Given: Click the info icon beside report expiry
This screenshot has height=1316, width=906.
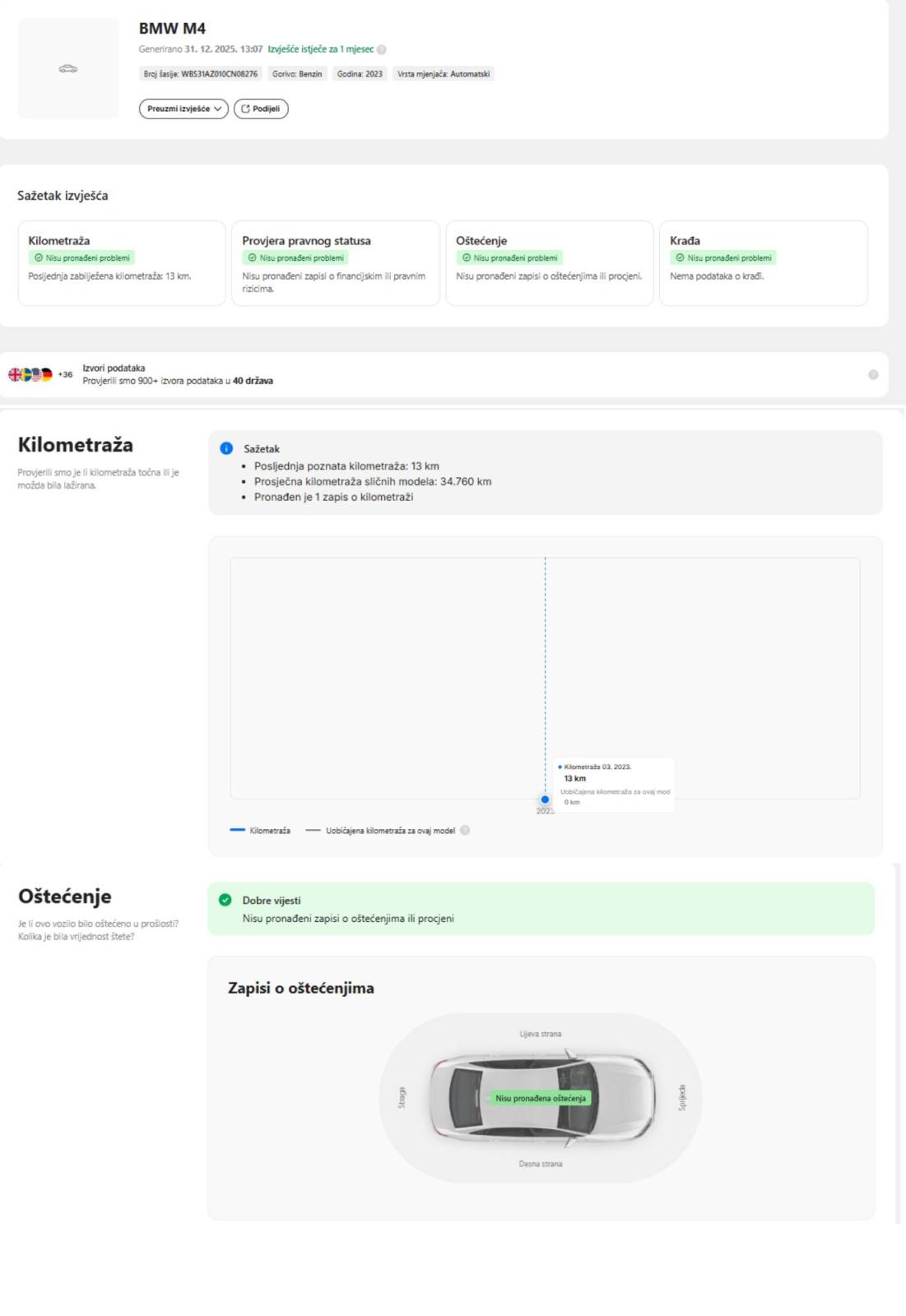Looking at the screenshot, I should [382, 49].
